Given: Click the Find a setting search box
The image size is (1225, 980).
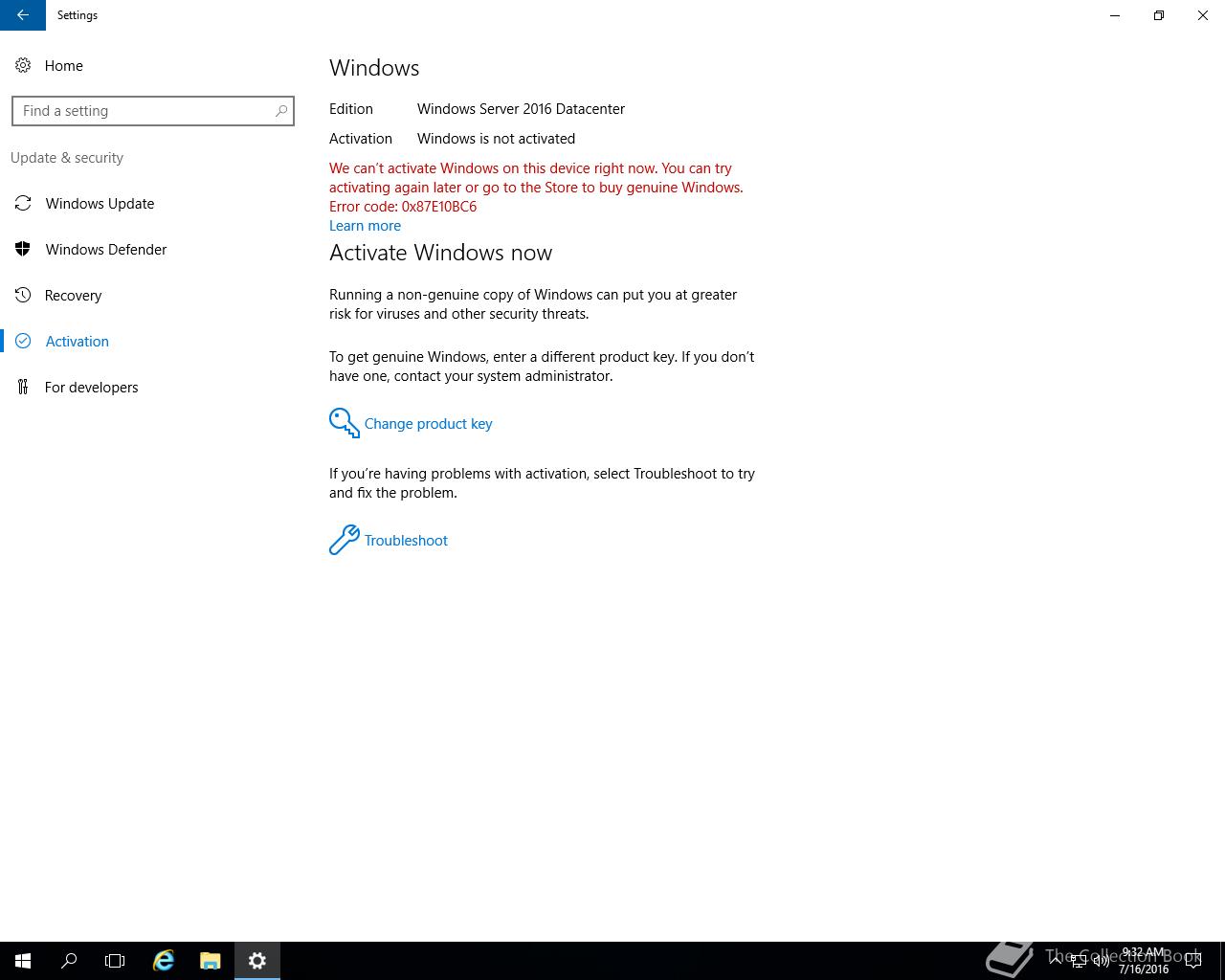Looking at the screenshot, I should point(153,111).
